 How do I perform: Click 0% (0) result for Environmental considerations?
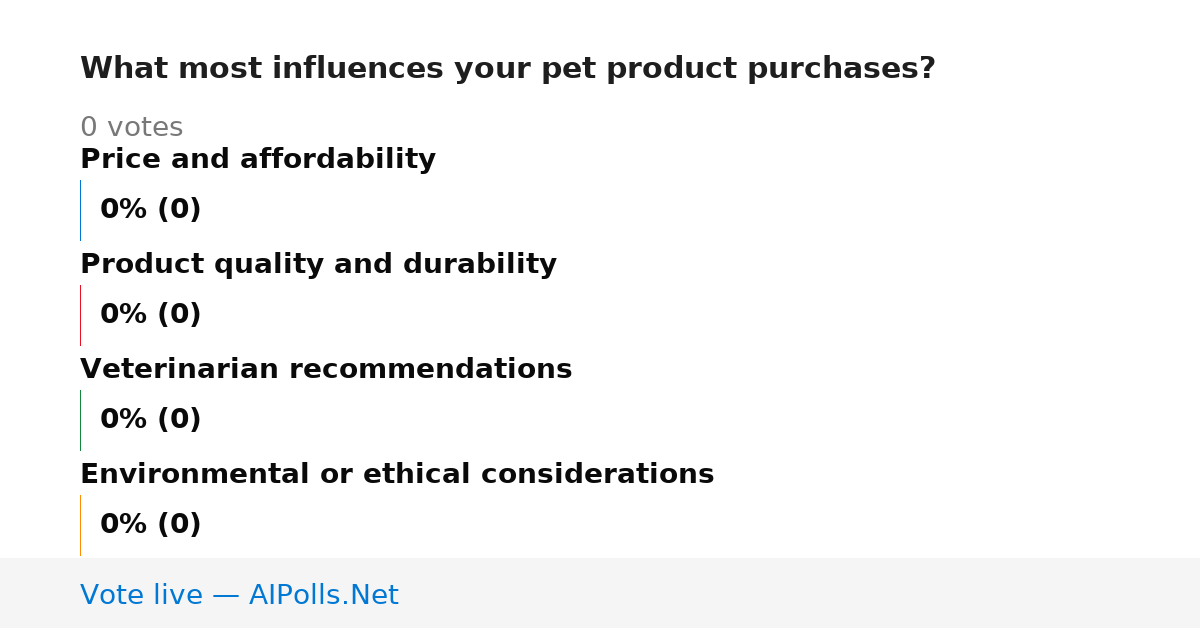151,525
